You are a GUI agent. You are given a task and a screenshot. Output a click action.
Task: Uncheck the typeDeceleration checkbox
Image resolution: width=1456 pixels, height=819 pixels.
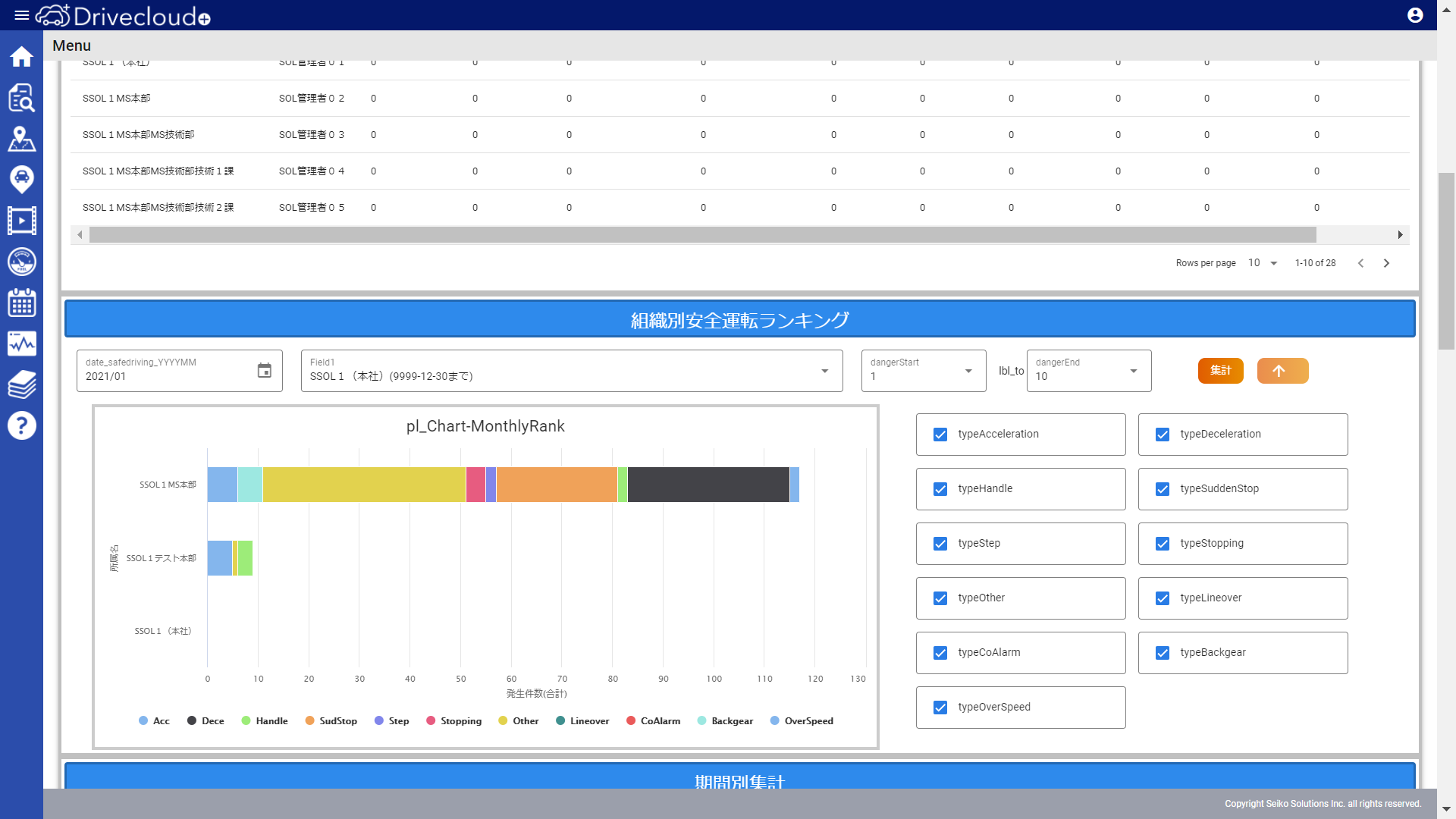coord(1163,435)
